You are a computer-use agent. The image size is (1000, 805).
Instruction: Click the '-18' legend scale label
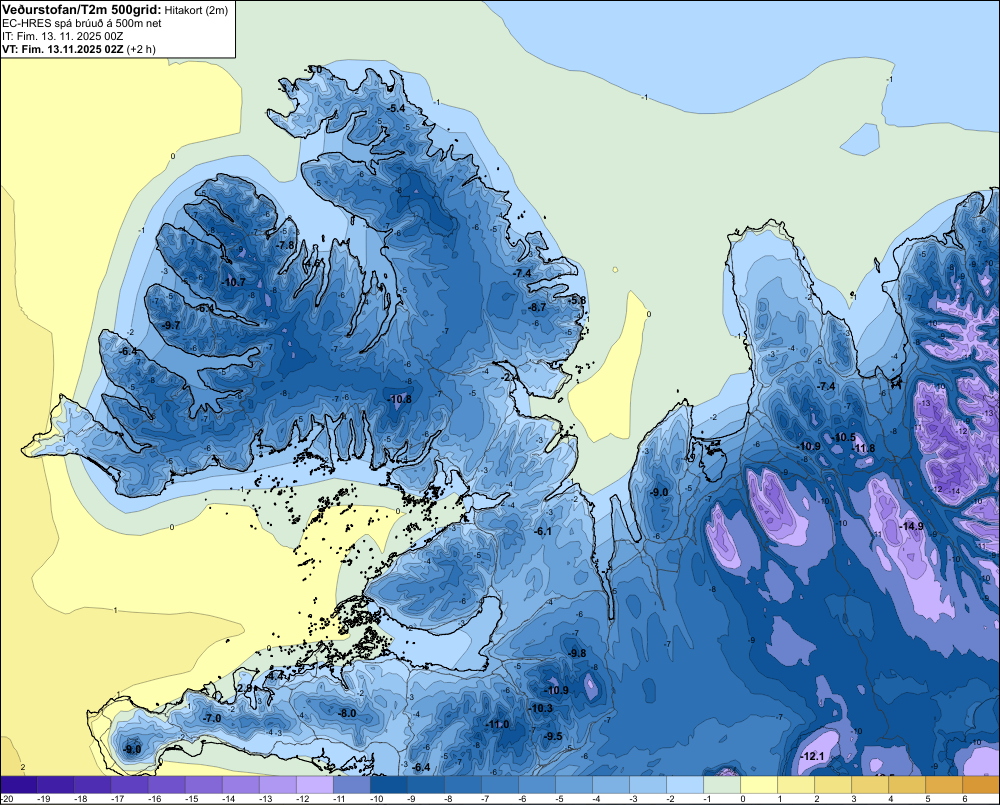[x=80, y=799]
